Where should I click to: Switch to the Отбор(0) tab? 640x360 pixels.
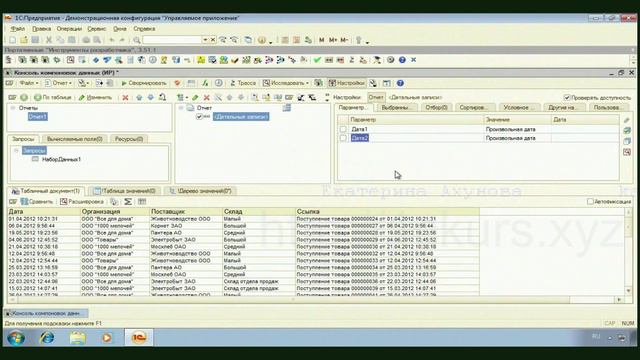click(436, 108)
